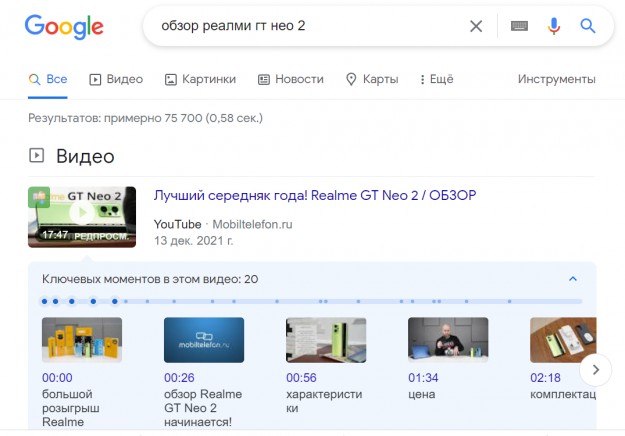Open the 00:56 характеристики thumbnail
This screenshot has width=625, height=436.
[x=326, y=340]
